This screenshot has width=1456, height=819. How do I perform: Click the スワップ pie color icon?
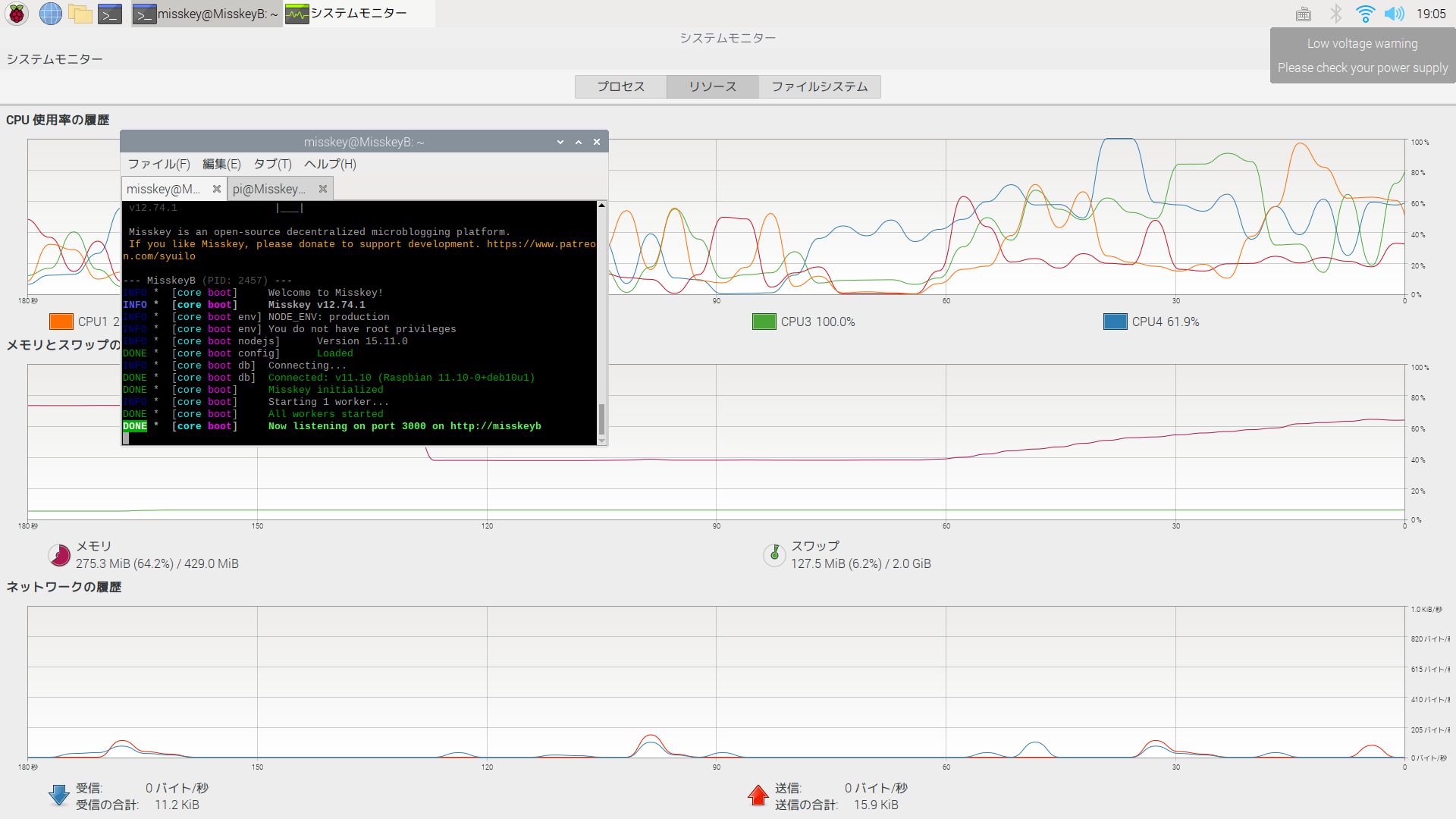point(774,555)
